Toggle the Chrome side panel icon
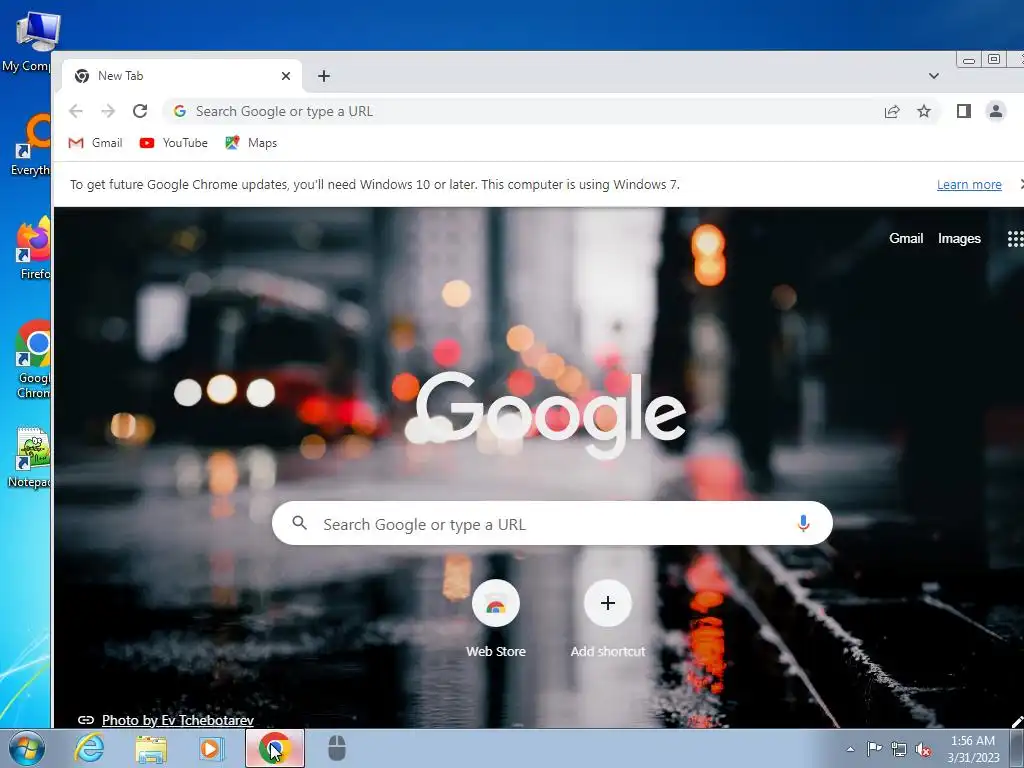 963,111
